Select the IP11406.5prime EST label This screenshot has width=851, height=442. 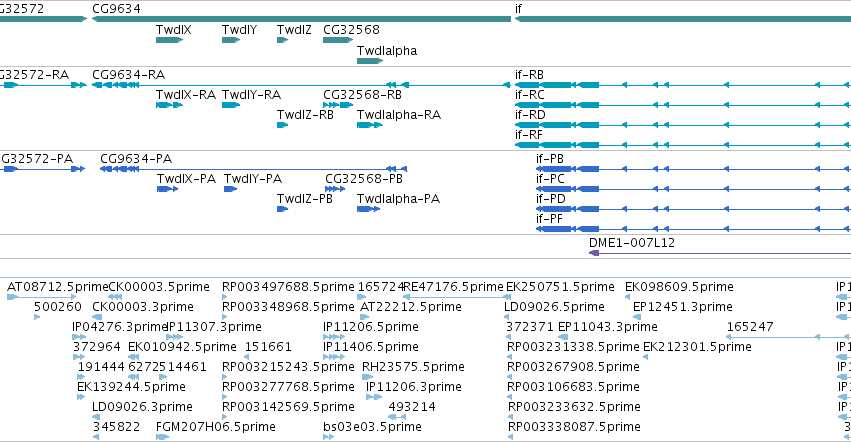[x=371, y=347]
